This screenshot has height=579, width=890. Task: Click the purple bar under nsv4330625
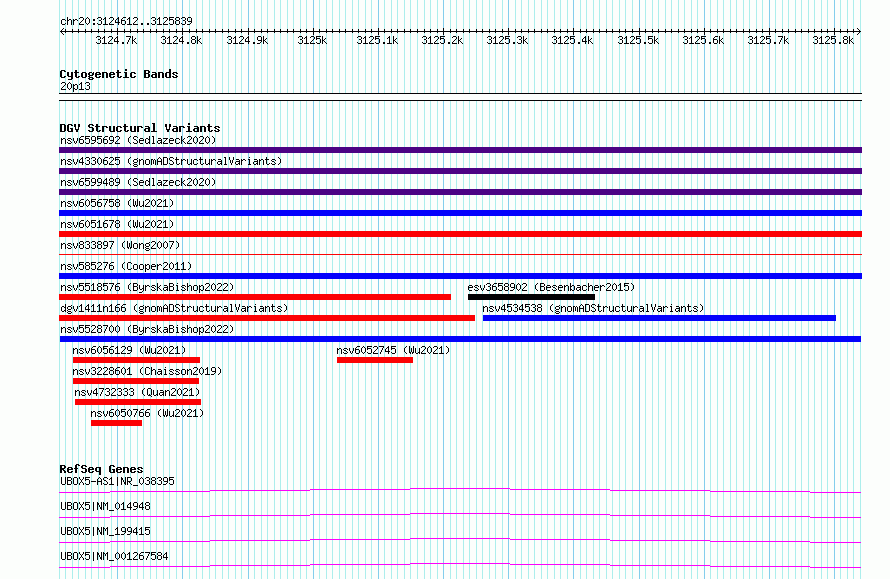click(x=460, y=171)
